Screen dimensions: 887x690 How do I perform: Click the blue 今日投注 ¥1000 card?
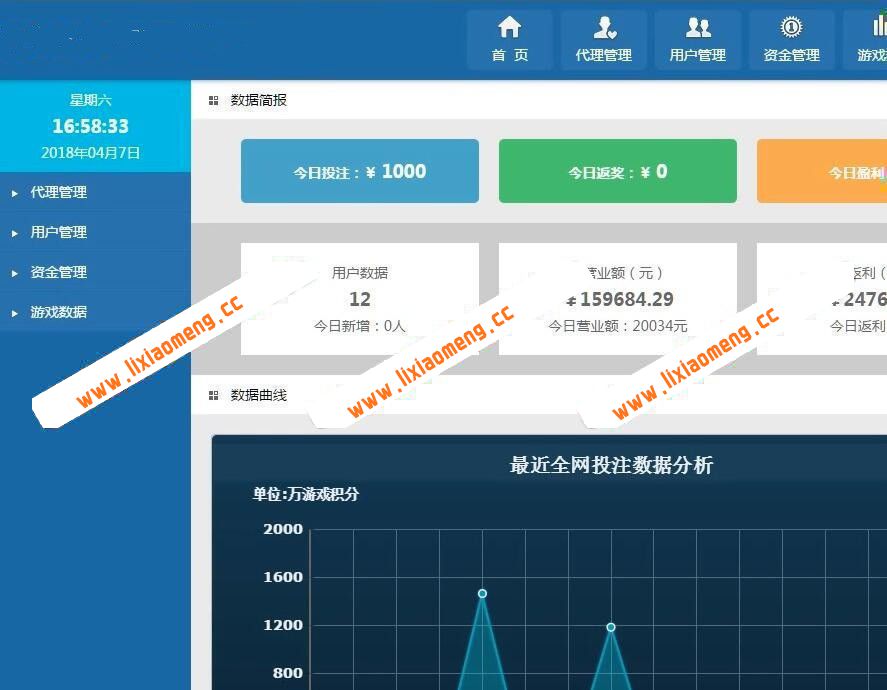360,171
